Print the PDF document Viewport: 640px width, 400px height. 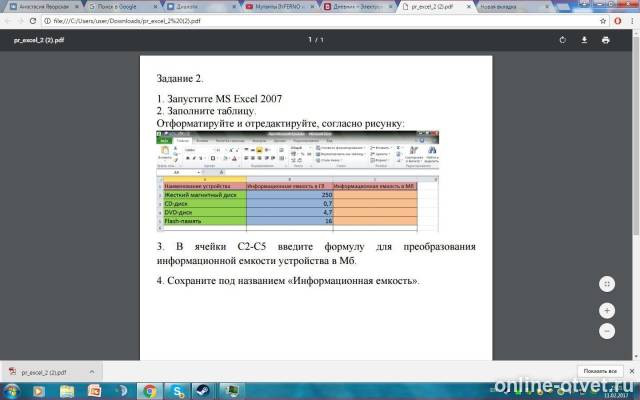pos(605,40)
